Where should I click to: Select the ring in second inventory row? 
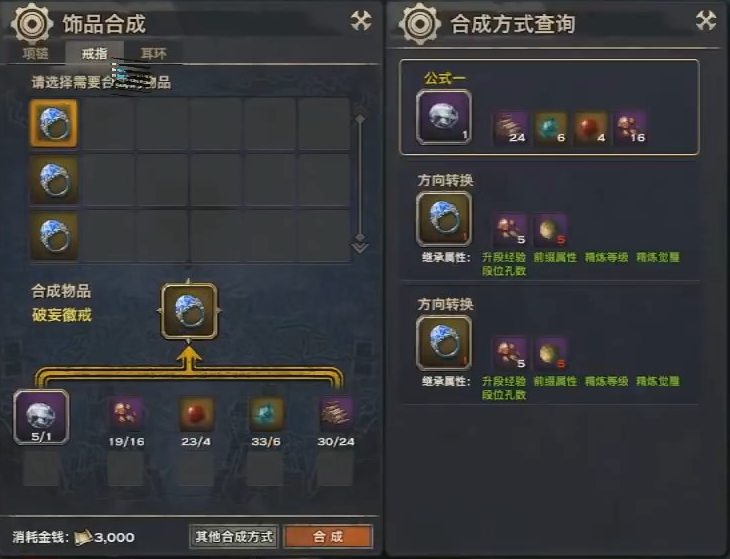tap(54, 180)
